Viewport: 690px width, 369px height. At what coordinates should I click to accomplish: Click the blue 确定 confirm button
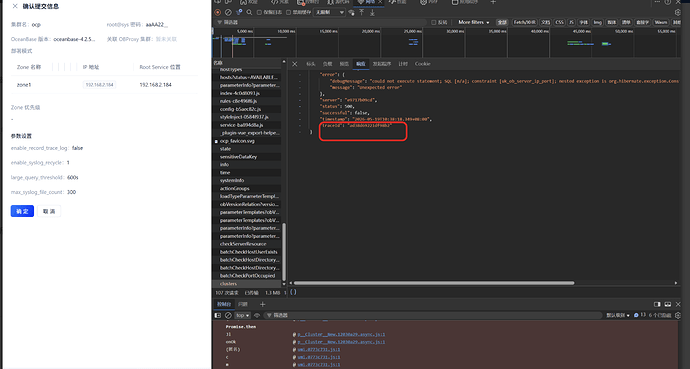click(x=22, y=211)
